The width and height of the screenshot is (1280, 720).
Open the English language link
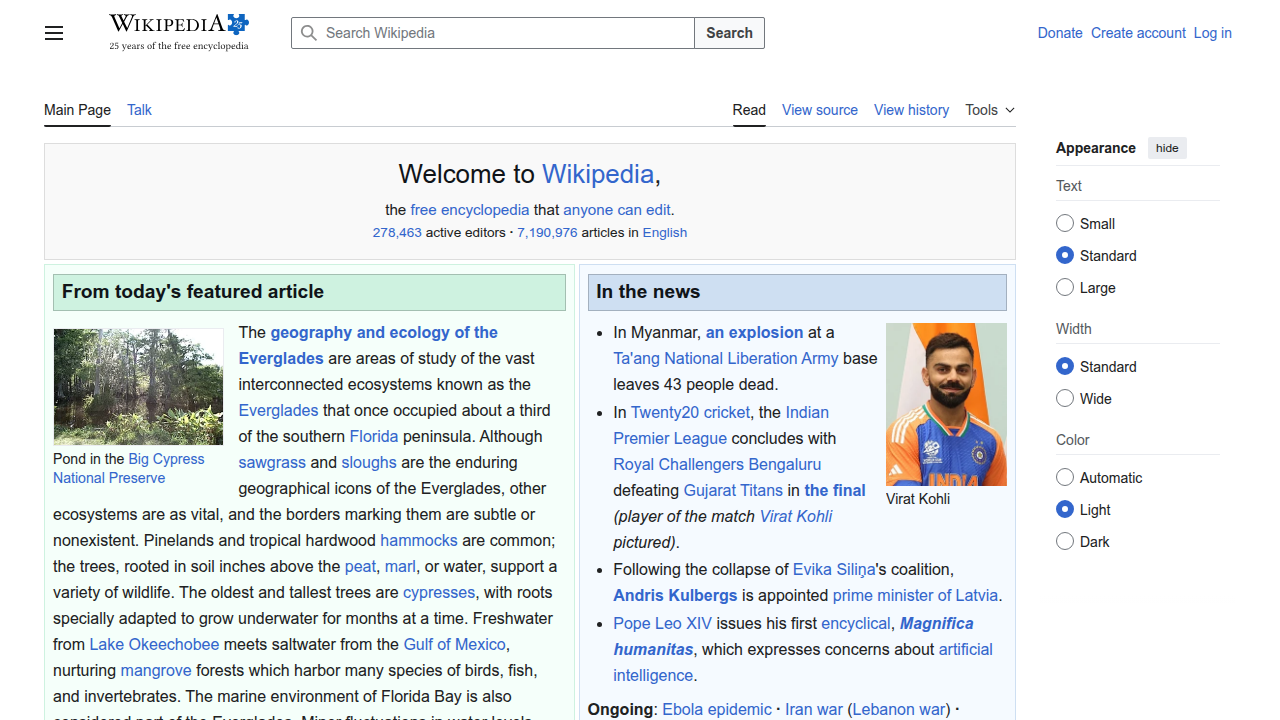665,232
